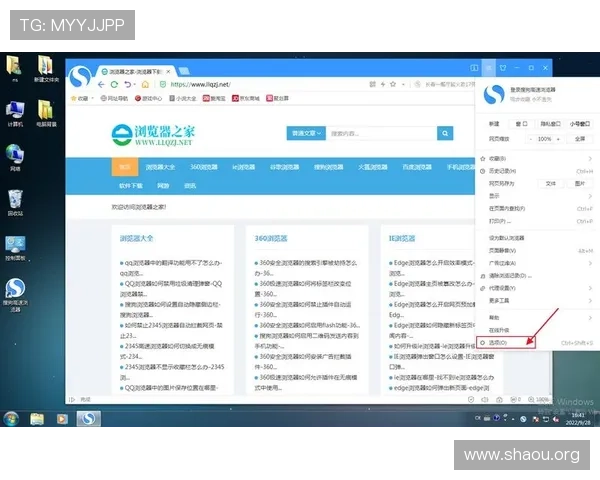The width and height of the screenshot is (600, 480).
Task: Click the skin shirt icon in title bar
Action: [x=503, y=68]
